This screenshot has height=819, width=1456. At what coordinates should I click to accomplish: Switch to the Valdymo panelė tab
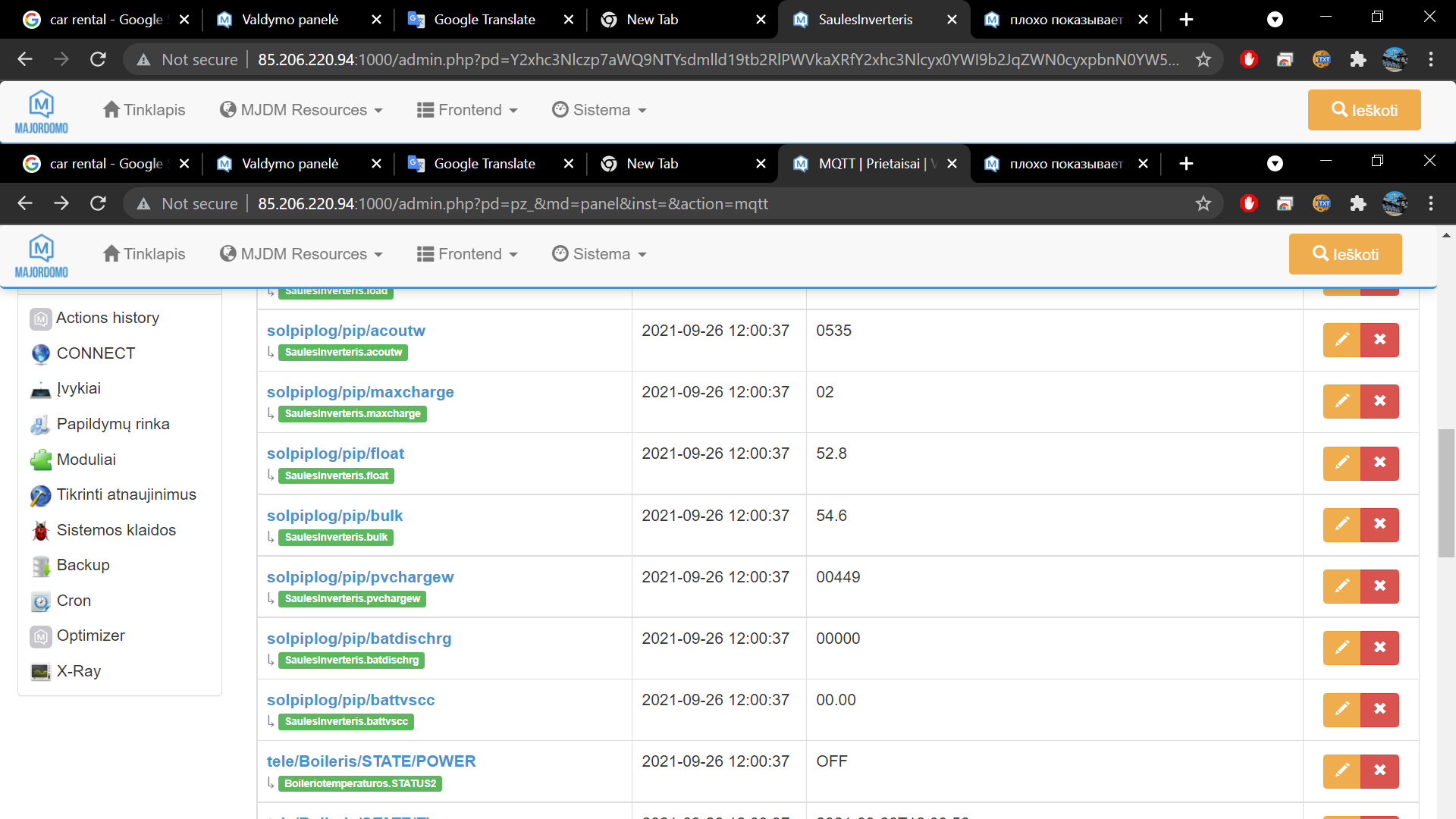coord(290,164)
